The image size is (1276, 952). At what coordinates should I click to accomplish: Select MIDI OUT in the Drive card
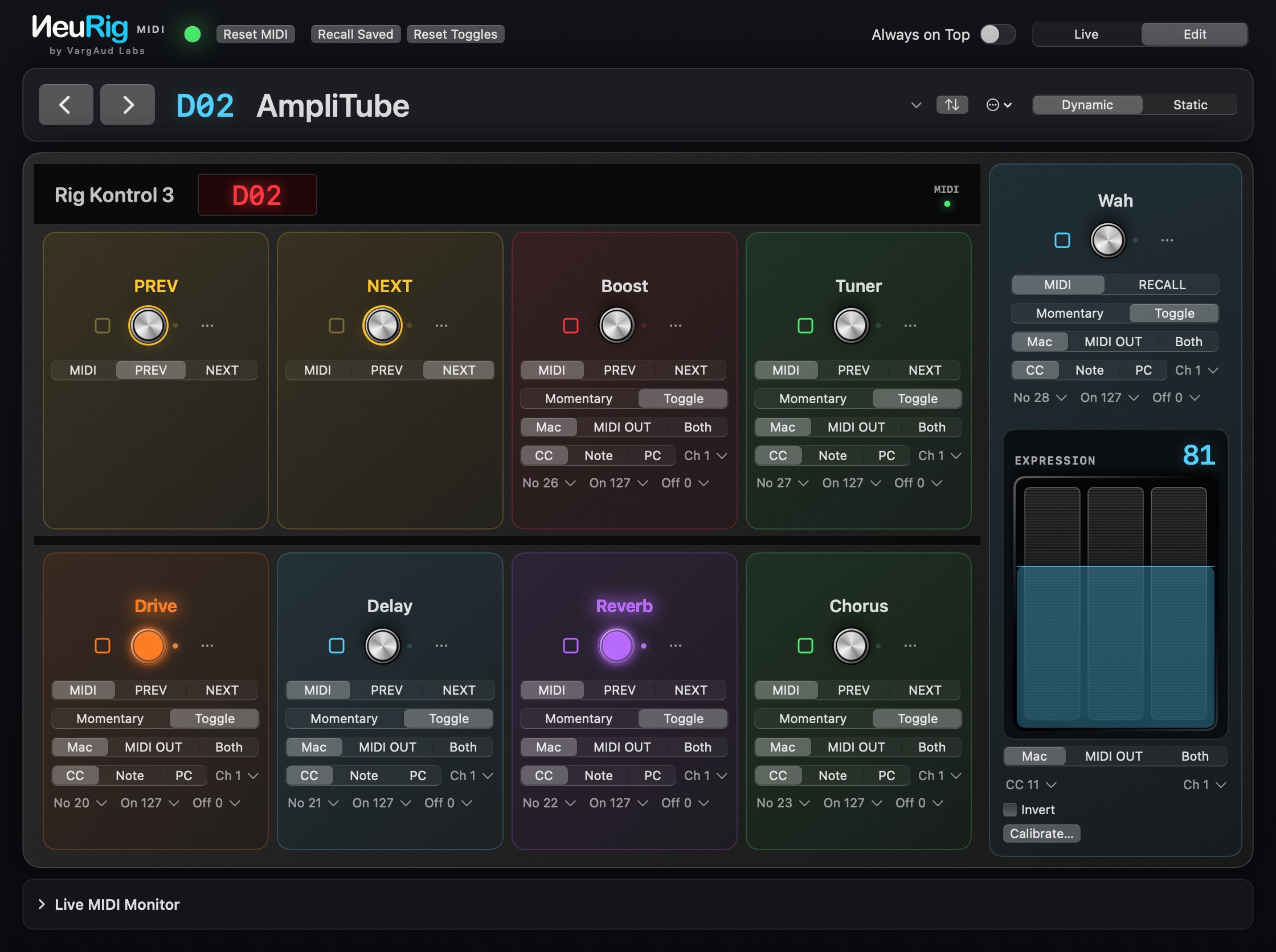(153, 748)
